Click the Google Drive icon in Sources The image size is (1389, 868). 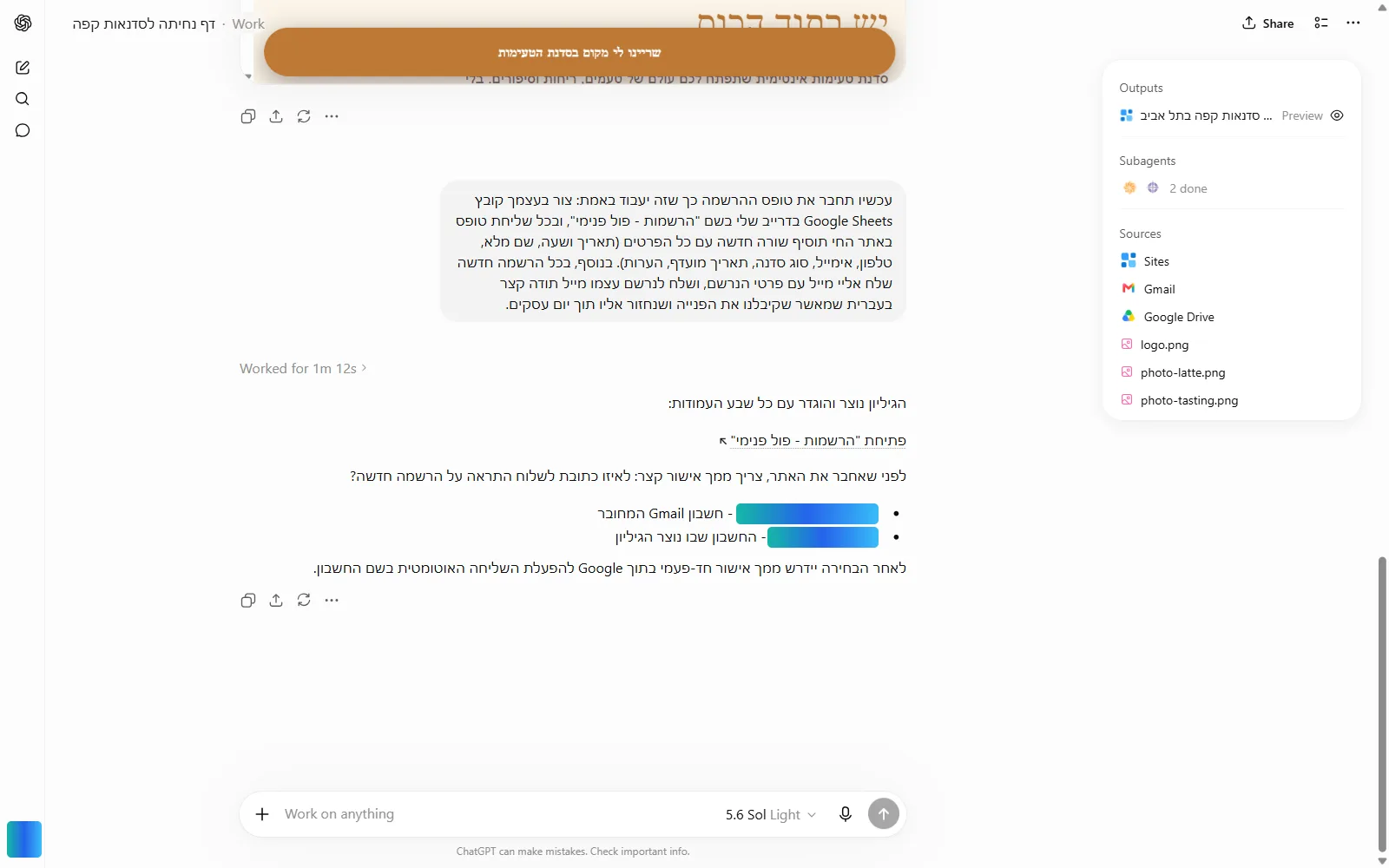[x=1129, y=316]
